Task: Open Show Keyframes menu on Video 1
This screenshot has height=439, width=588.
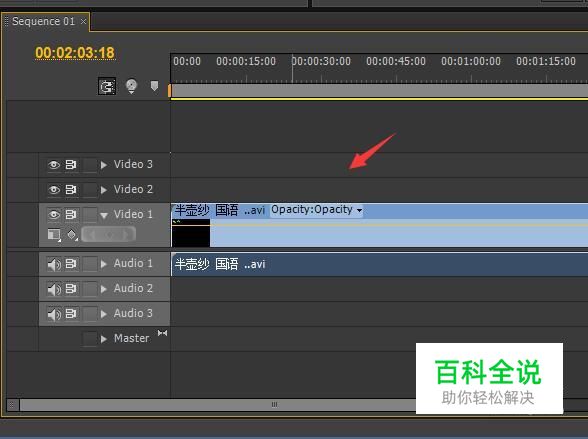Action: pyautogui.click(x=72, y=235)
